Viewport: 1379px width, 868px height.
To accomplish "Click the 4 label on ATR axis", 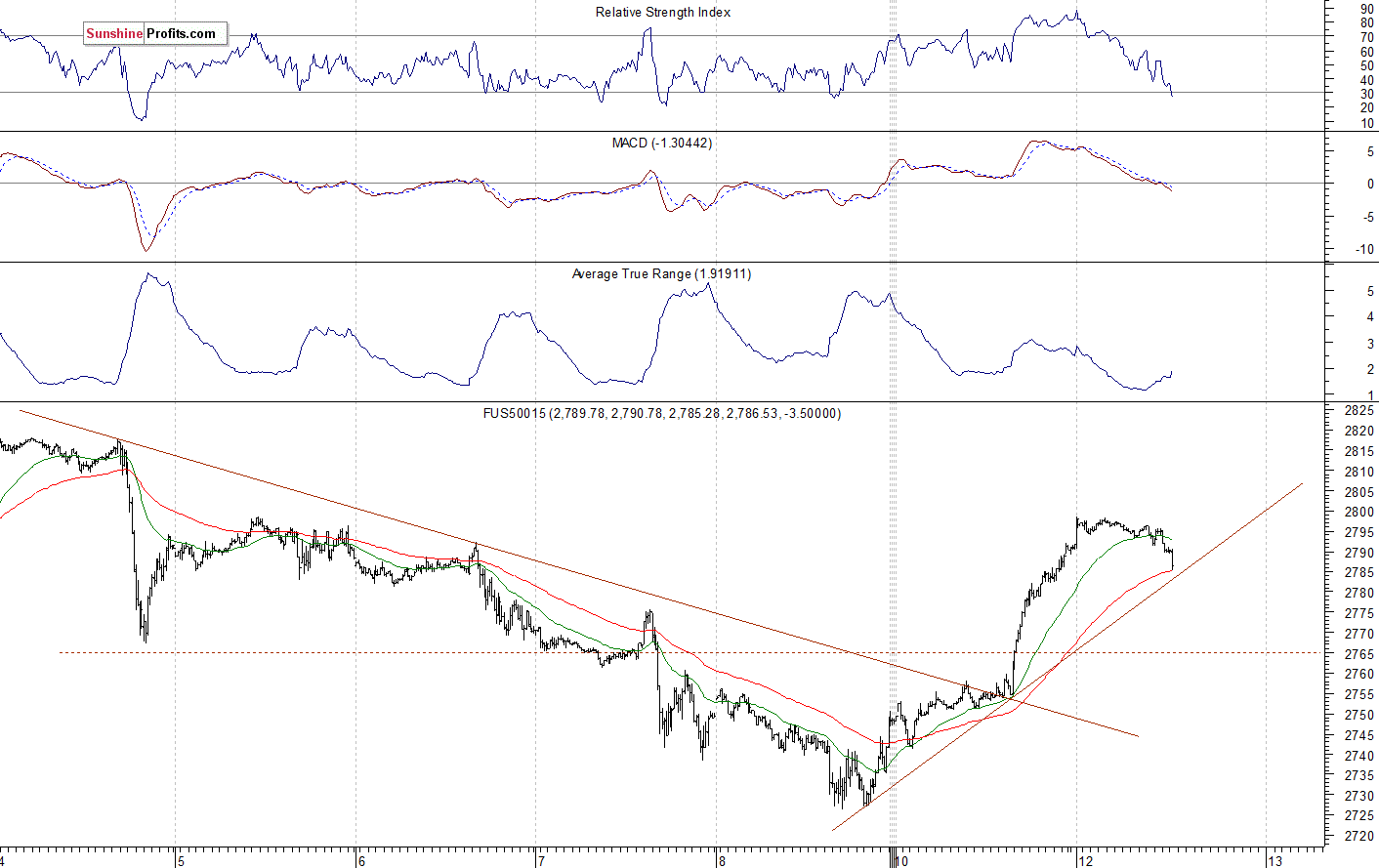I will [x=1370, y=317].
